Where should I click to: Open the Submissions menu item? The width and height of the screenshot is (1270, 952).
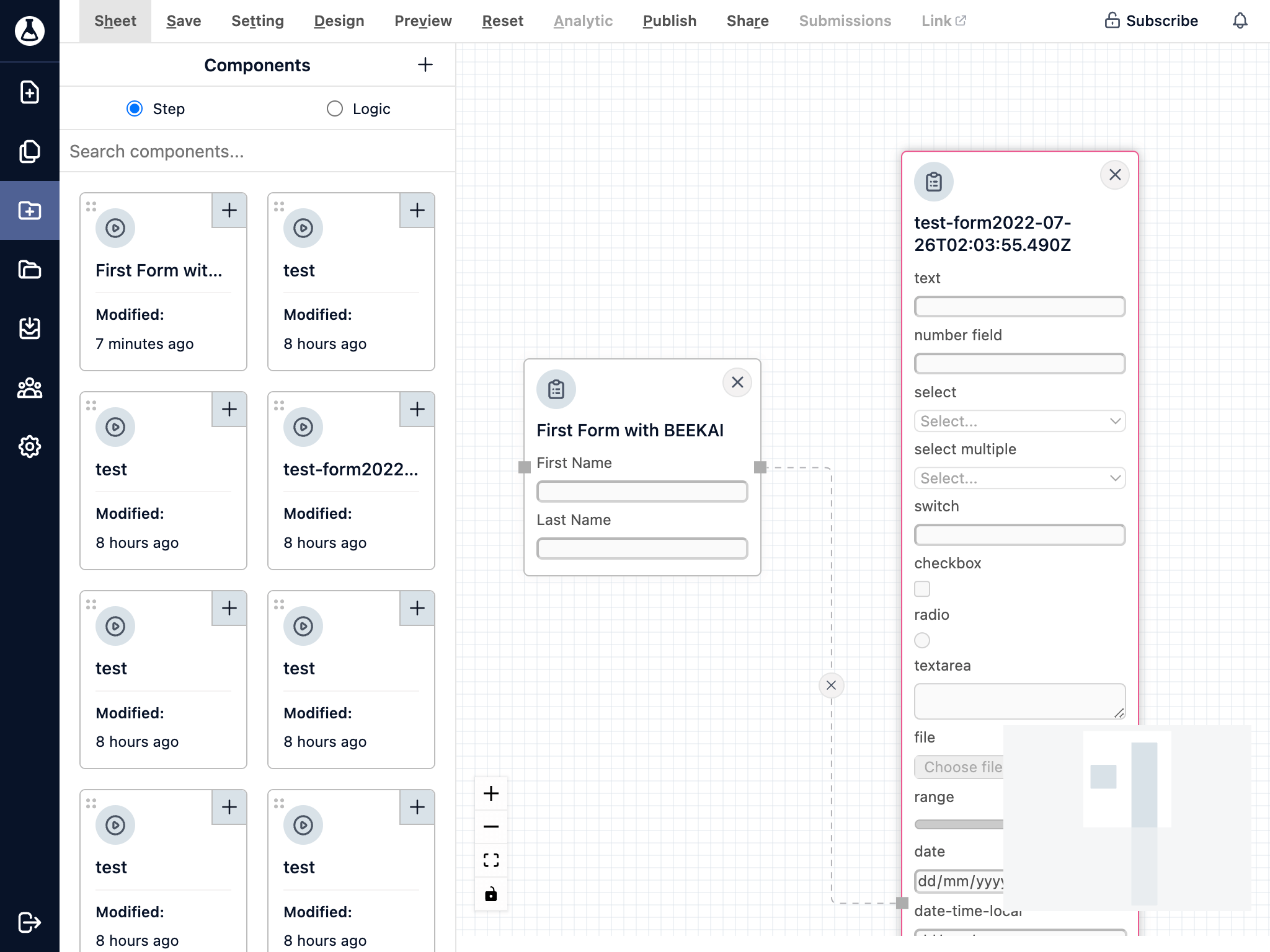845,21
